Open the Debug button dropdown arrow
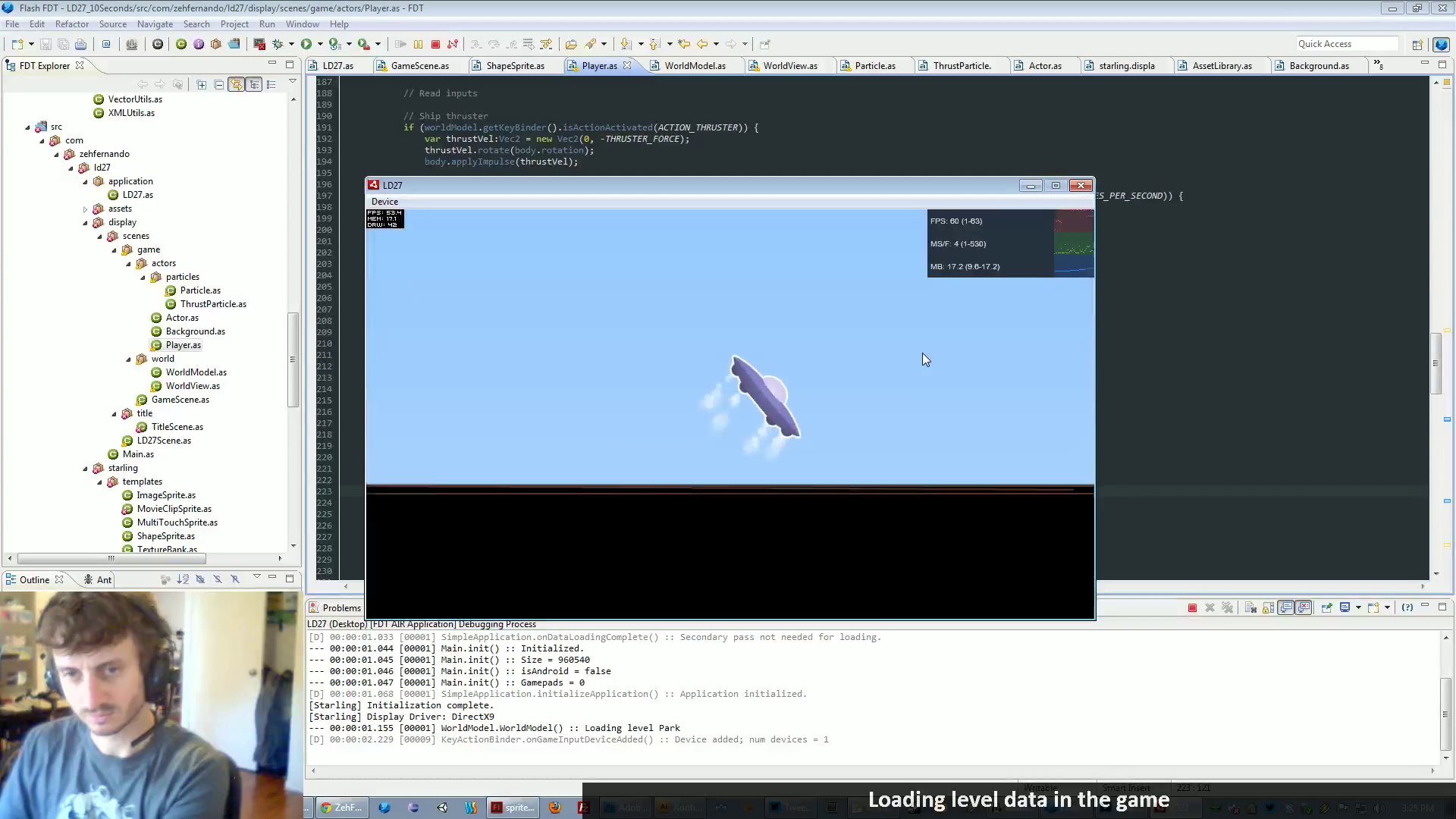The image size is (1456, 819). pyautogui.click(x=292, y=44)
